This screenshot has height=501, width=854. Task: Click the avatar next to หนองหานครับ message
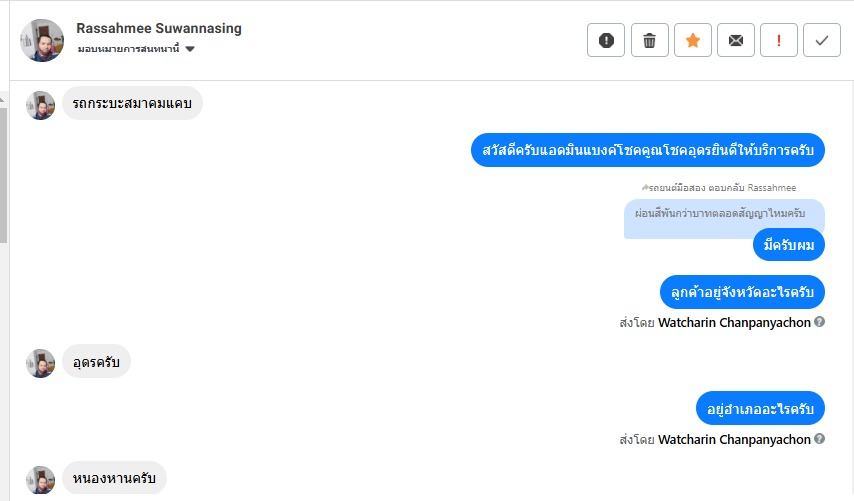tap(40, 480)
